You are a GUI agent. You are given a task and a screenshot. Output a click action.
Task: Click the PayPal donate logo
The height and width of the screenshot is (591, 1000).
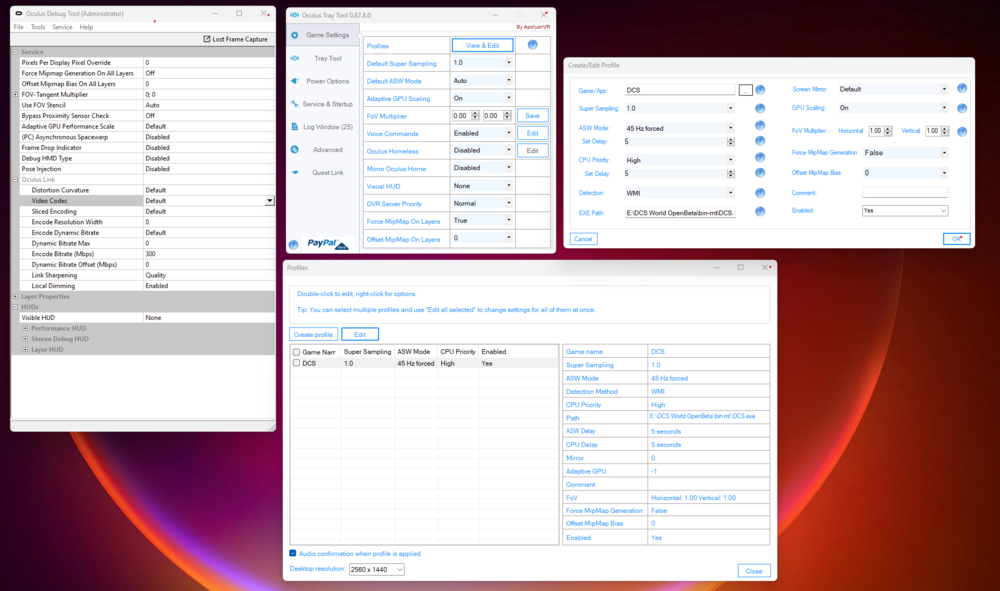pos(328,244)
